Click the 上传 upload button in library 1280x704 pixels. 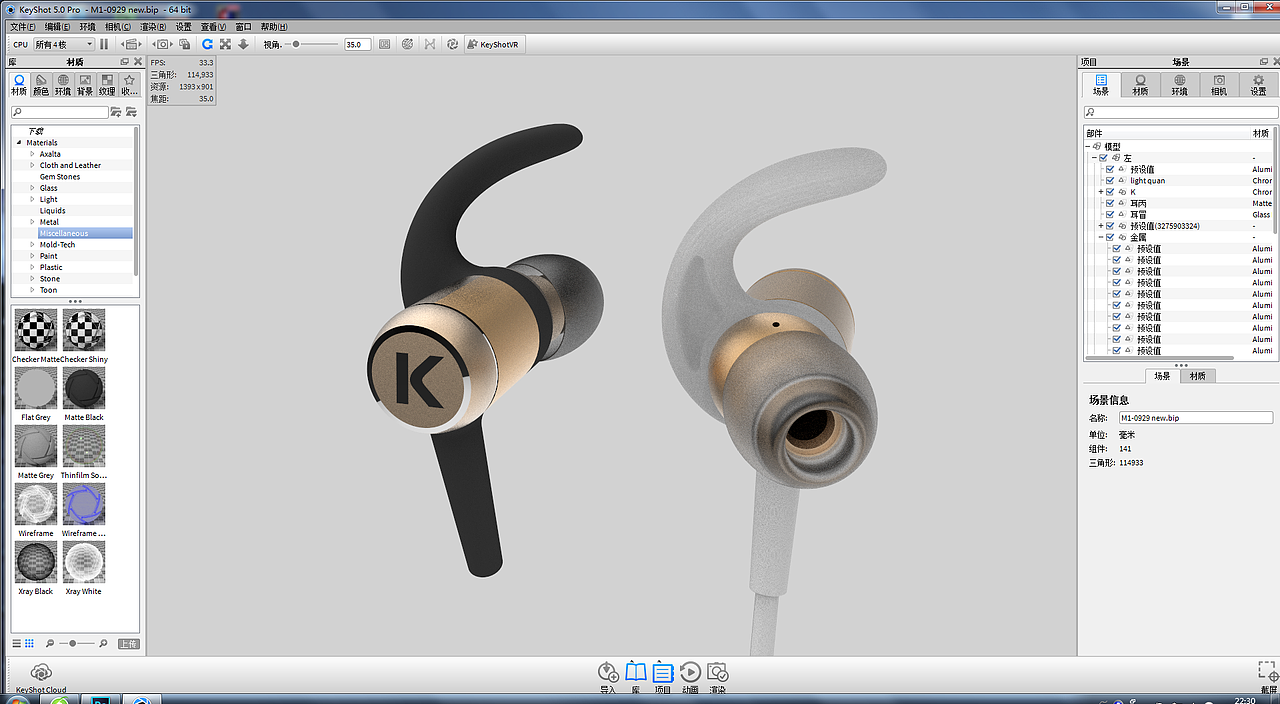point(129,643)
